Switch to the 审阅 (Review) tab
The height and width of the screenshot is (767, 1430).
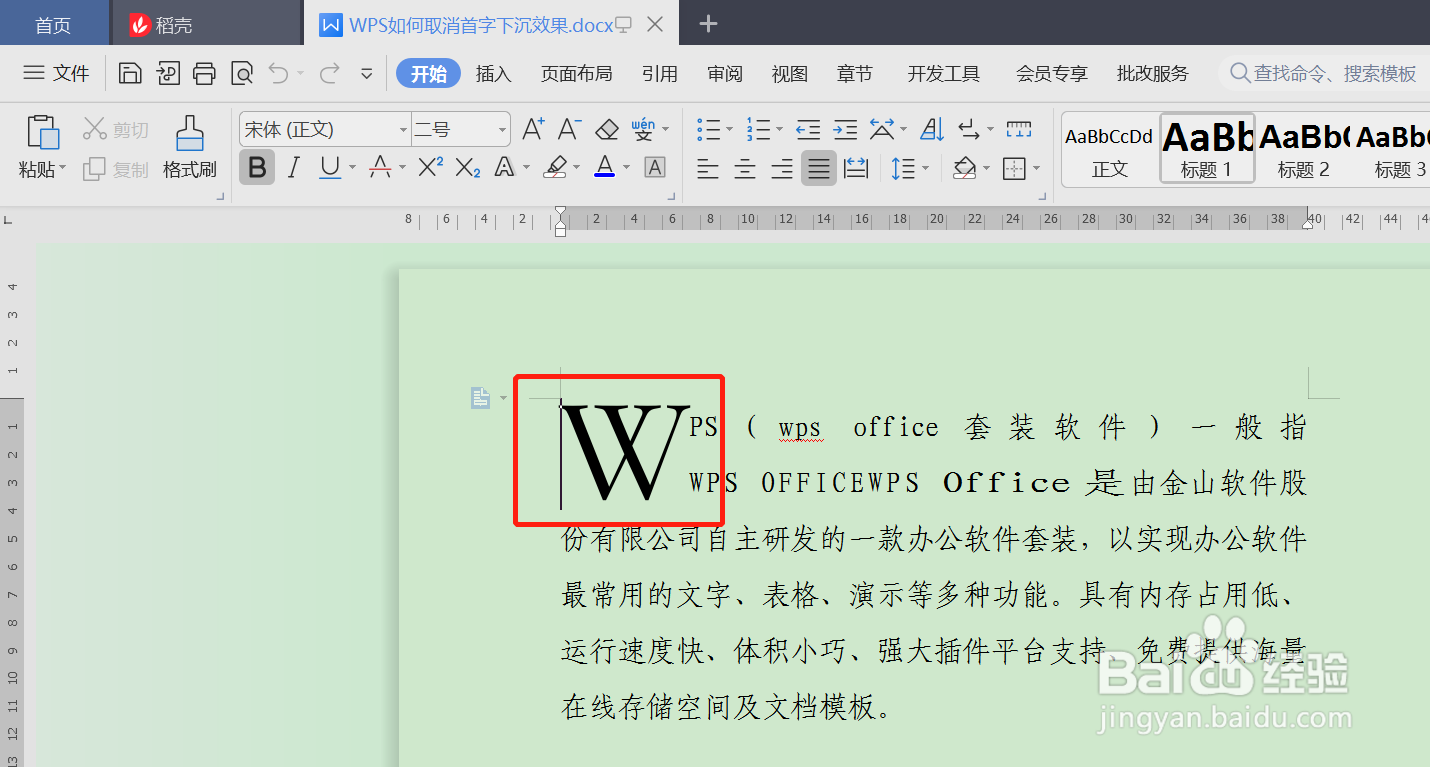pyautogui.click(x=725, y=74)
